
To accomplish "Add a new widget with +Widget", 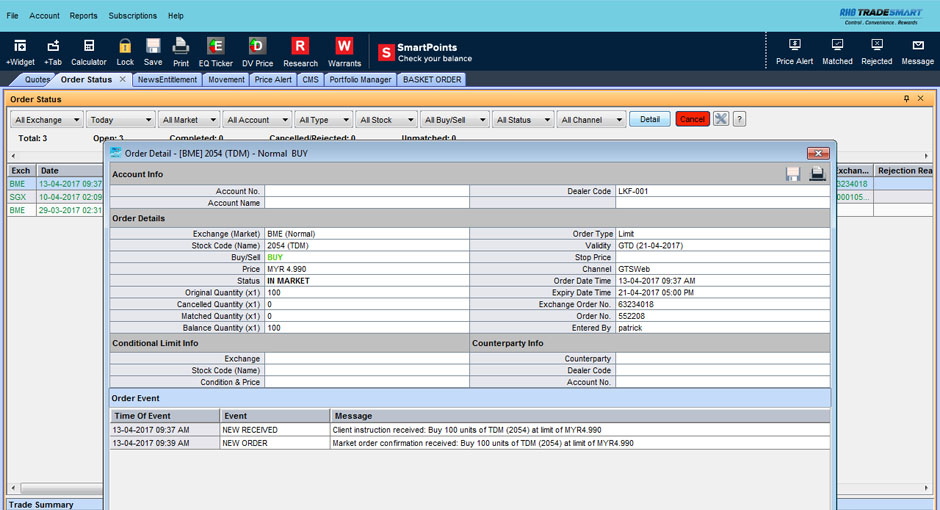I will pyautogui.click(x=20, y=52).
